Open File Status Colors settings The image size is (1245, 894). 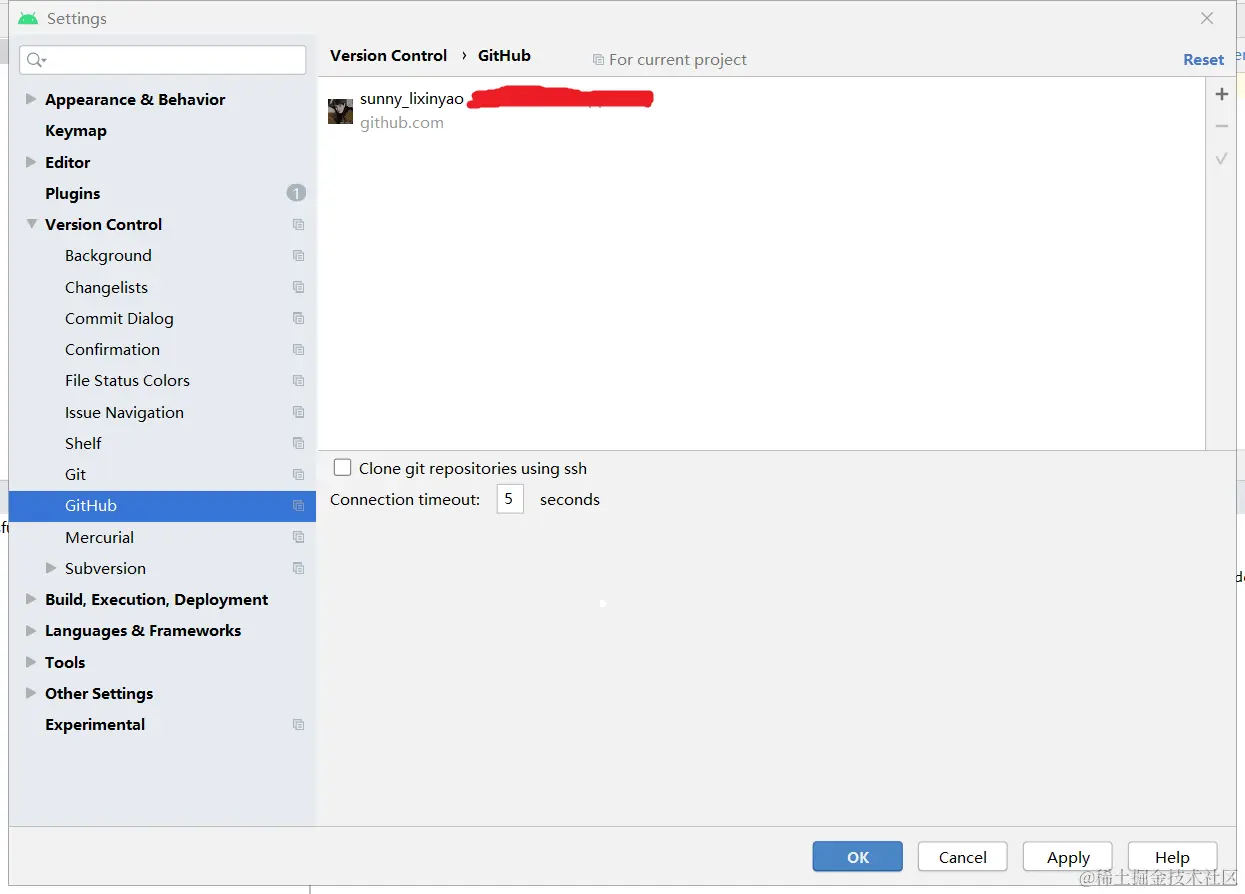[127, 381]
